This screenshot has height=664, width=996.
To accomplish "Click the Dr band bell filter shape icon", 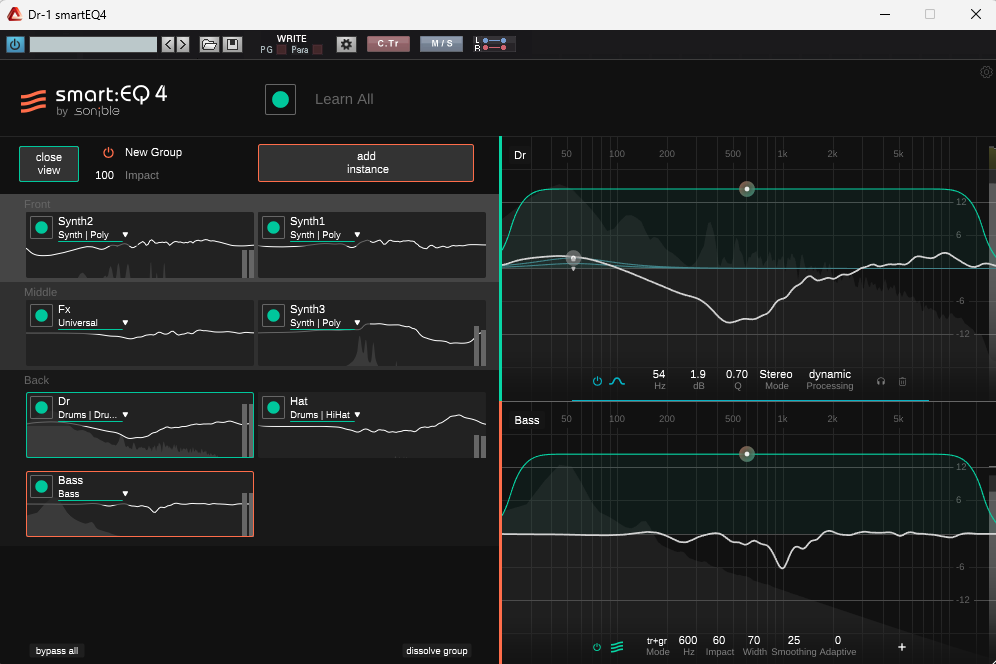I will [617, 381].
